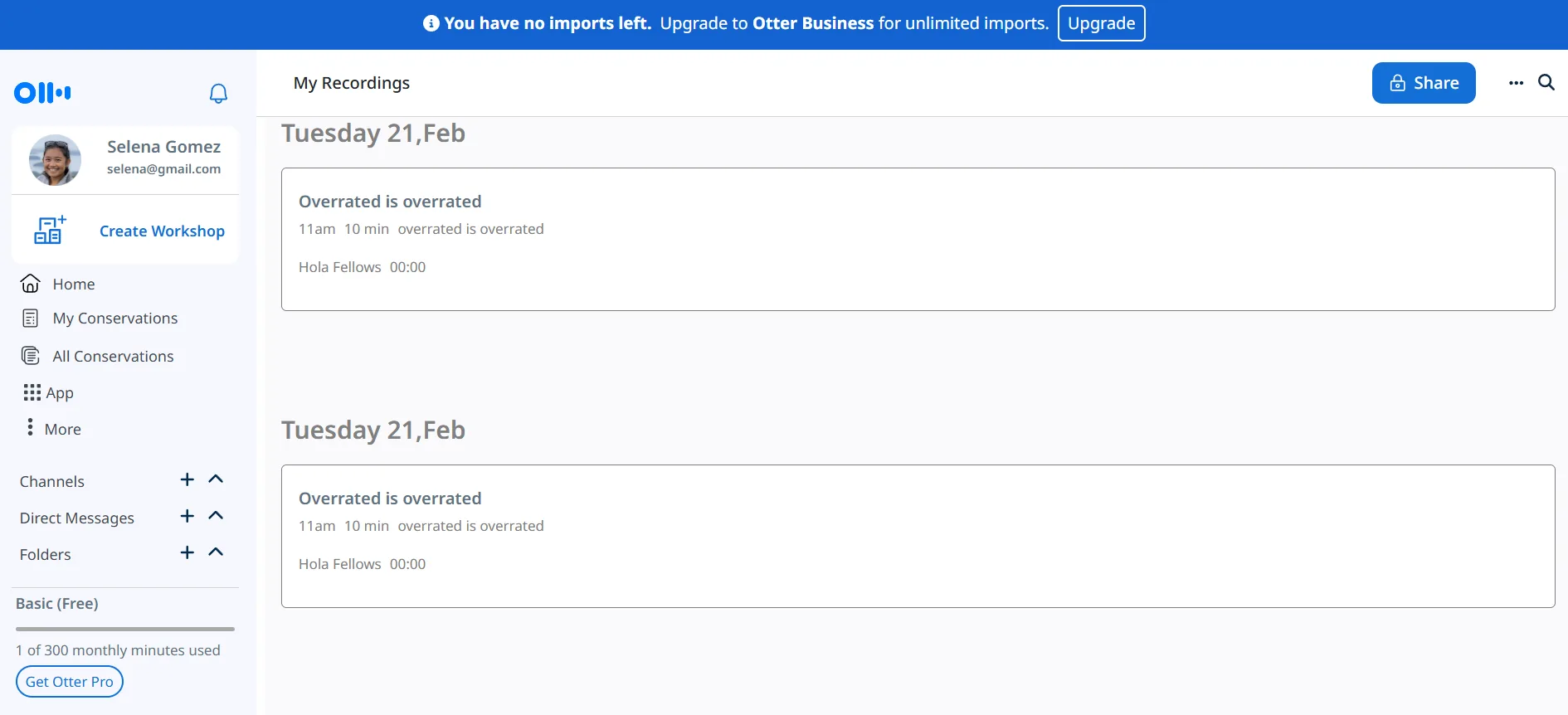The width and height of the screenshot is (1568, 715).
Task: Click Upgrade in the top banner
Action: click(x=1101, y=23)
